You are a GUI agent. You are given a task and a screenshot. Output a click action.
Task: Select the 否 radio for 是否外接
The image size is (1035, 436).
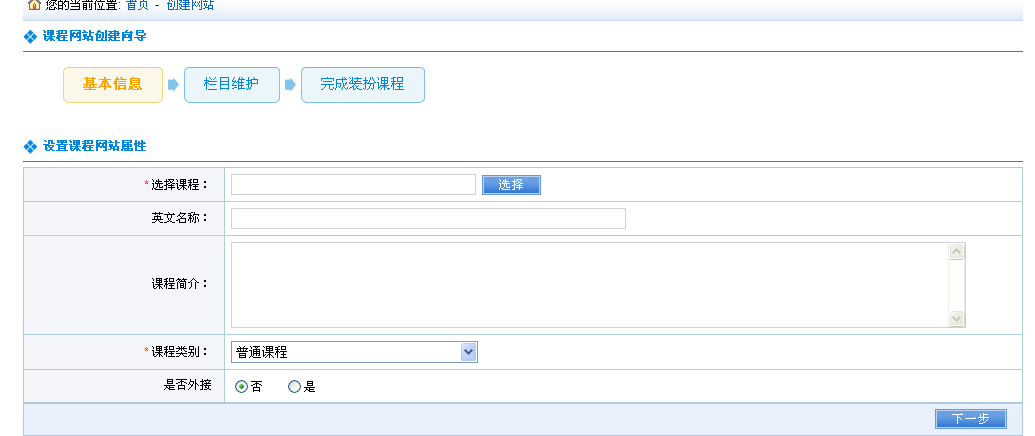[x=241, y=387]
